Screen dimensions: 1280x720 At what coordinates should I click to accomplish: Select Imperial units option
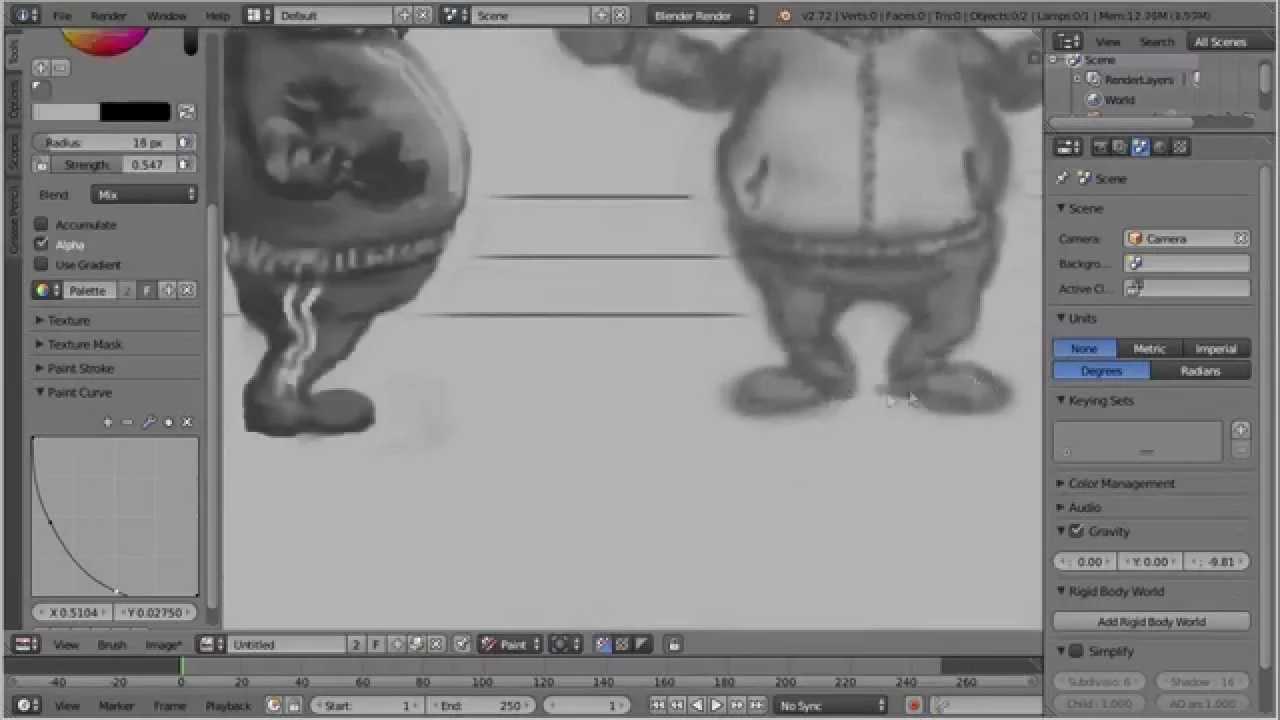pos(1216,349)
